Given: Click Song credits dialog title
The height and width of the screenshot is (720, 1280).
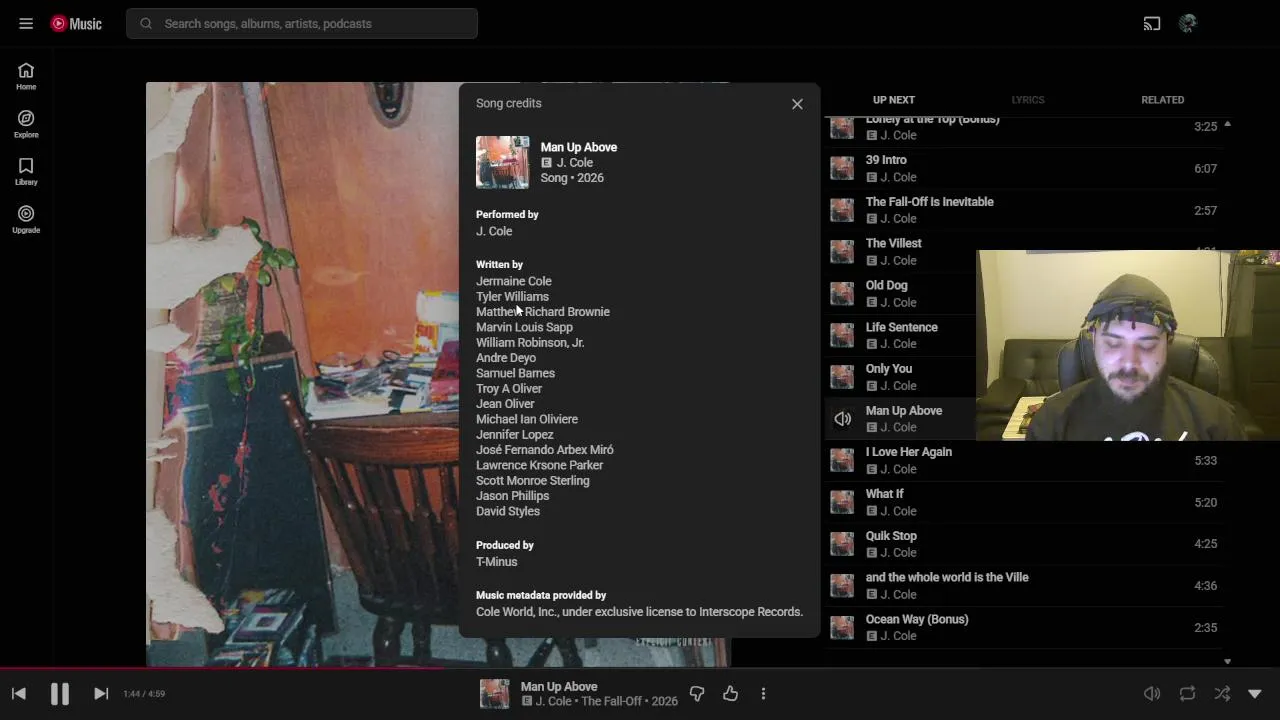Looking at the screenshot, I should [509, 103].
